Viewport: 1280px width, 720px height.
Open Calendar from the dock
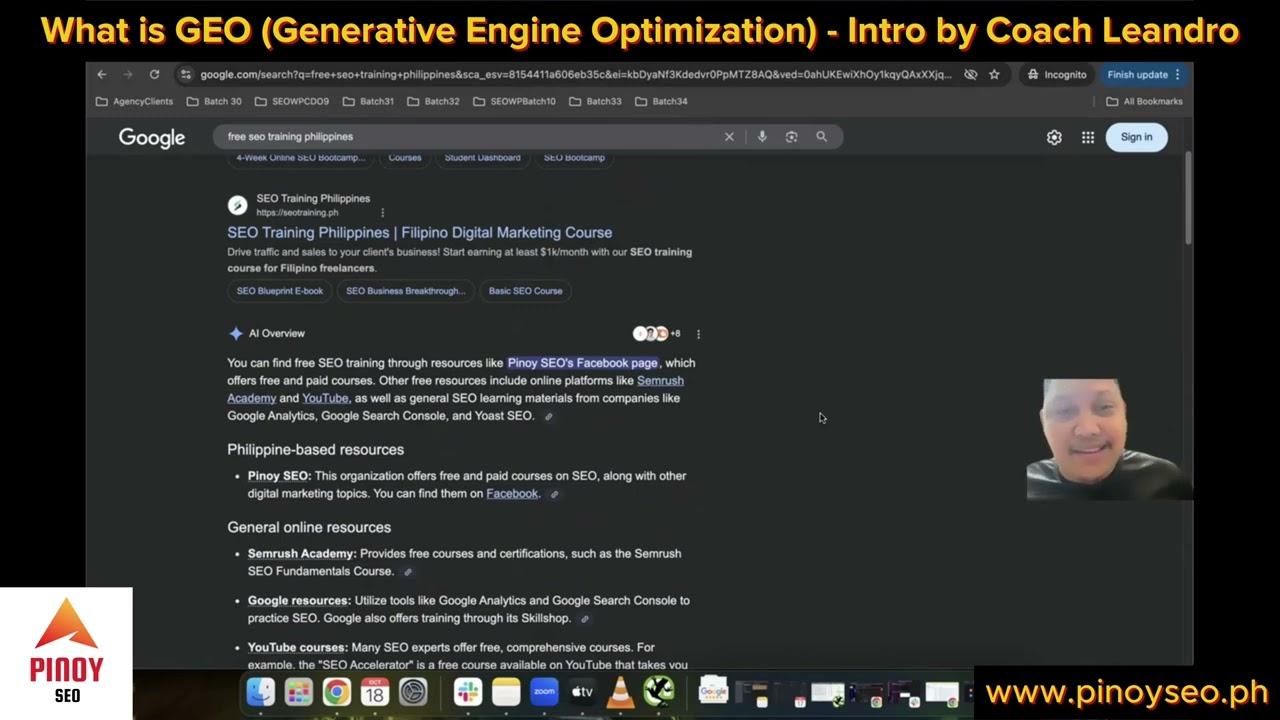click(374, 692)
